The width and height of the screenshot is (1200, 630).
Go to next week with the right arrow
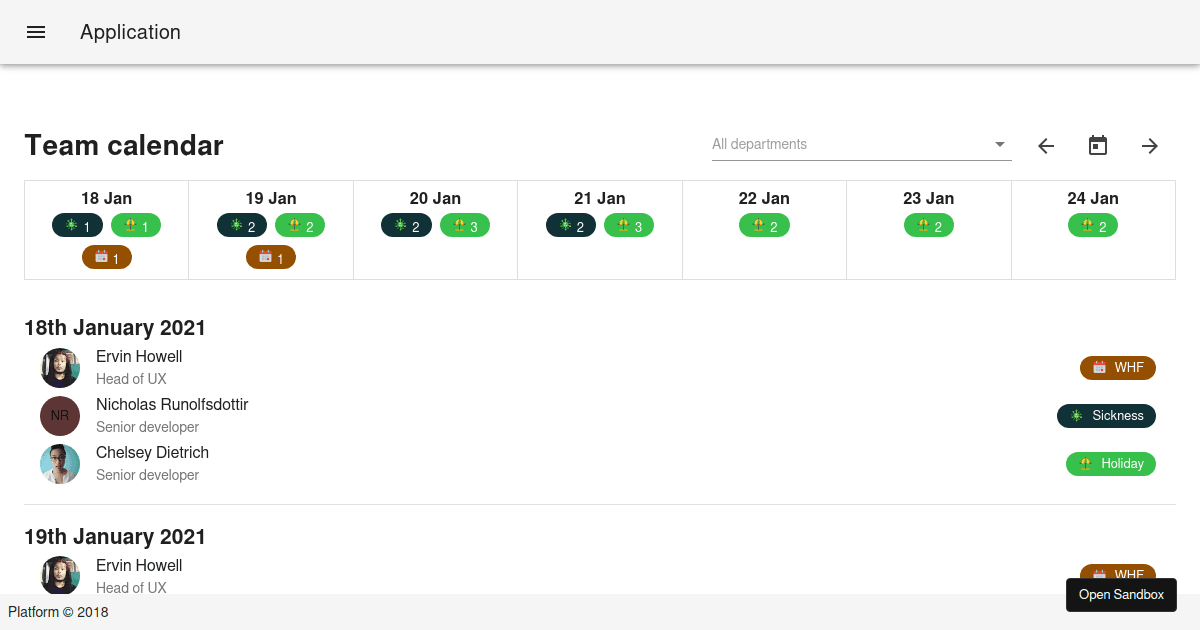[x=1149, y=146]
